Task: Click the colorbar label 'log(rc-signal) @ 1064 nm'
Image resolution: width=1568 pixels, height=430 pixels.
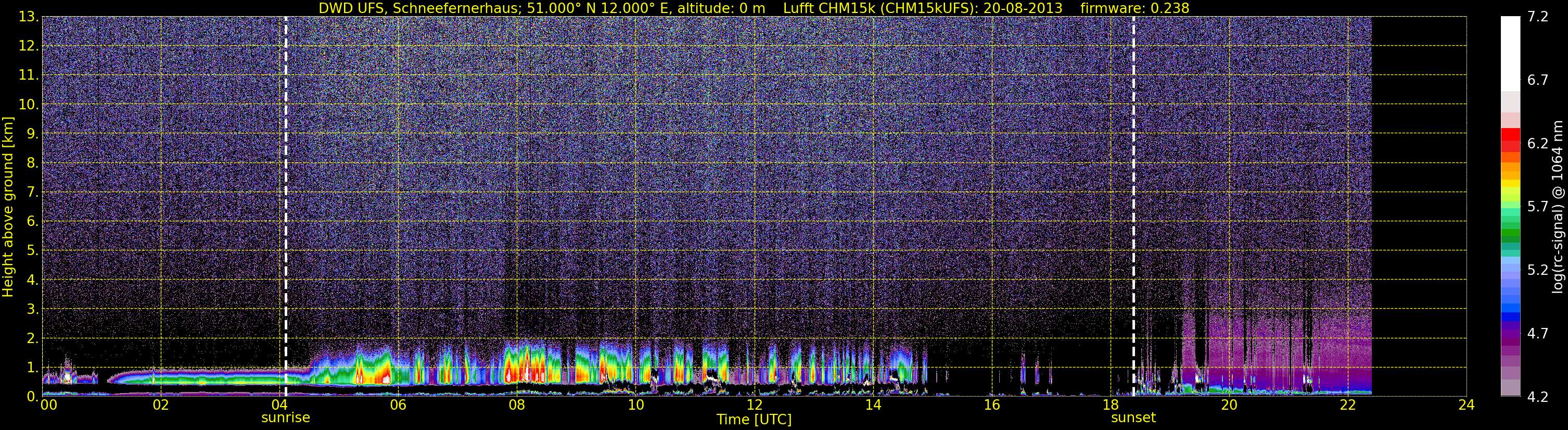Action: (1558, 207)
